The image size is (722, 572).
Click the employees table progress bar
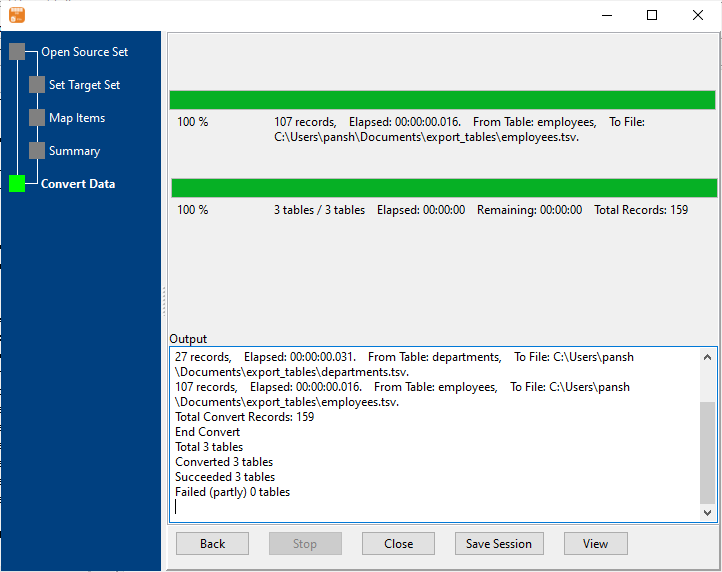click(442, 100)
